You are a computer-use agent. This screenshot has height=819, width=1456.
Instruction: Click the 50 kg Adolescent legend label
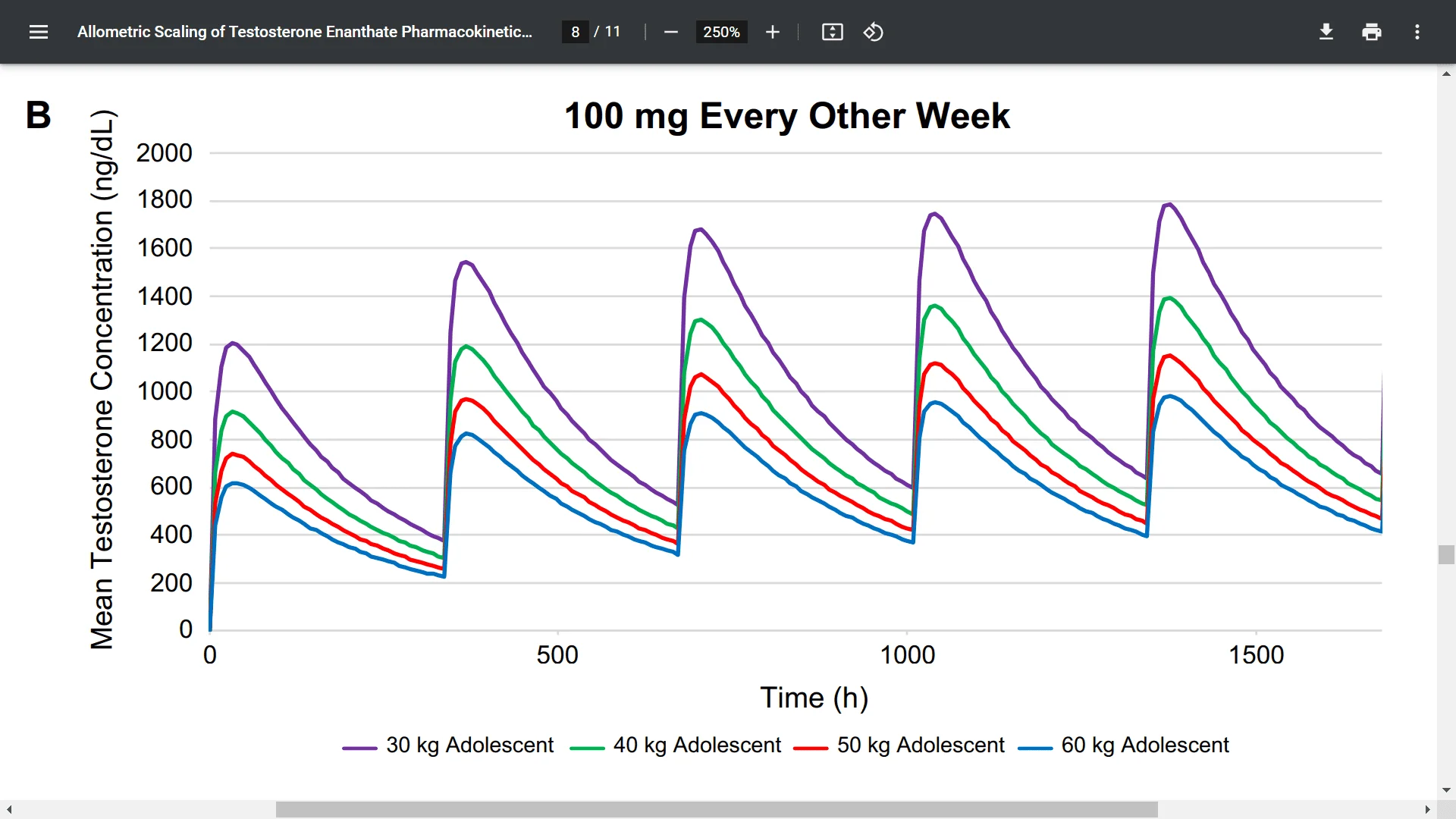(921, 745)
